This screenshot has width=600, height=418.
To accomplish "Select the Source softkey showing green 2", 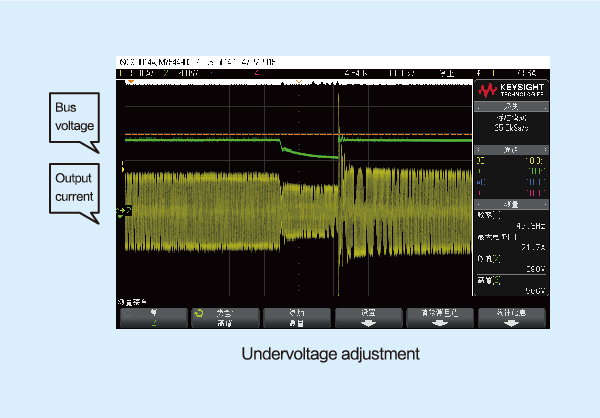I will [x=154, y=318].
